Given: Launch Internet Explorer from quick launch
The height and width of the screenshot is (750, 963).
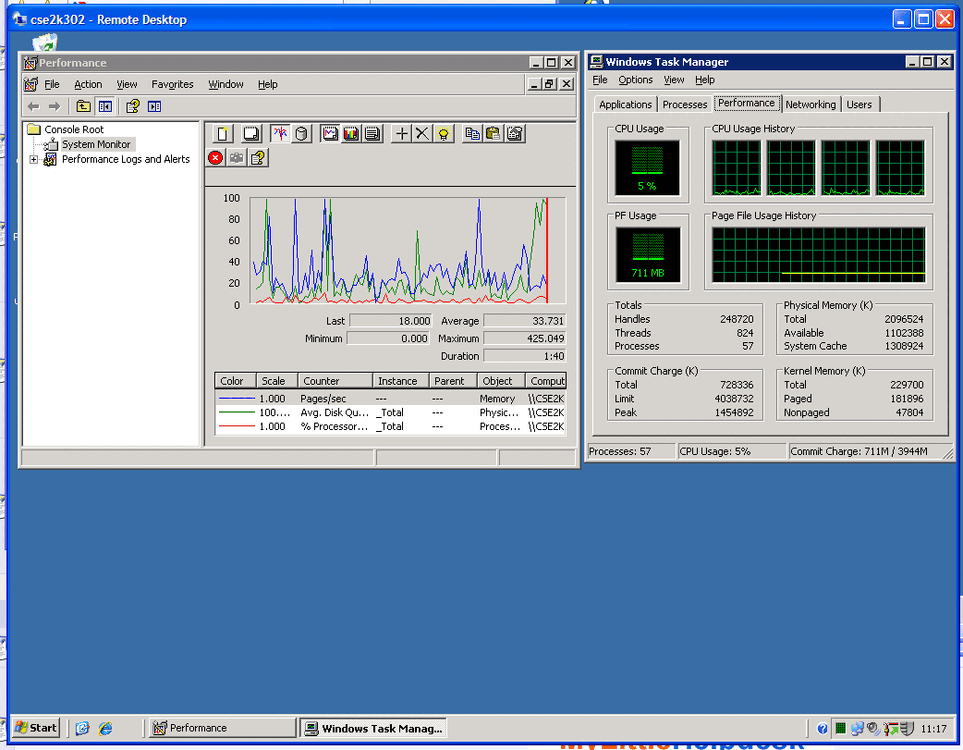Looking at the screenshot, I should tap(106, 728).
